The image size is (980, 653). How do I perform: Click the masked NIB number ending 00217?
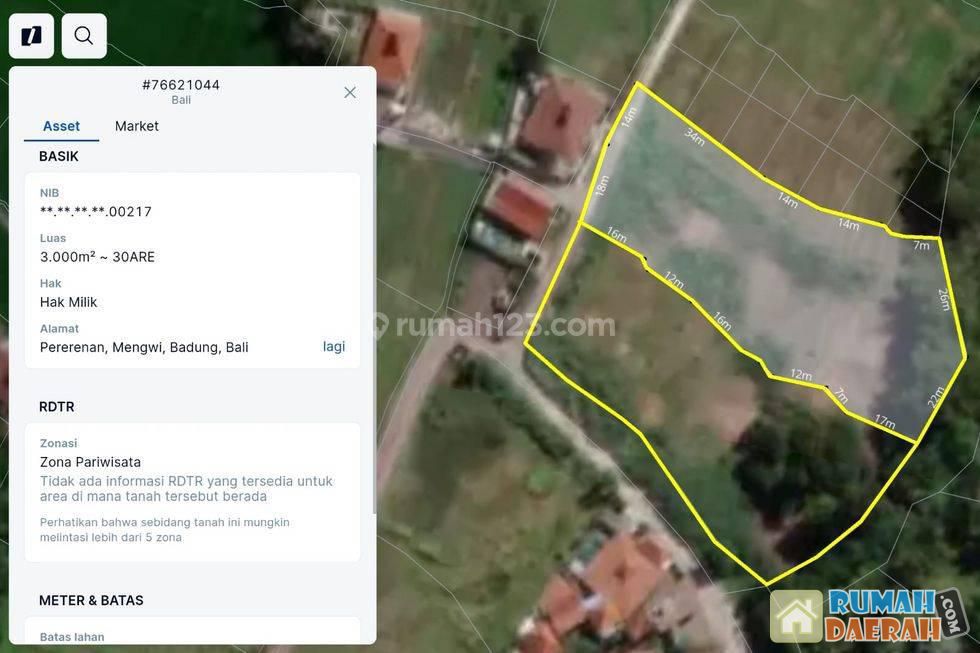pos(96,211)
